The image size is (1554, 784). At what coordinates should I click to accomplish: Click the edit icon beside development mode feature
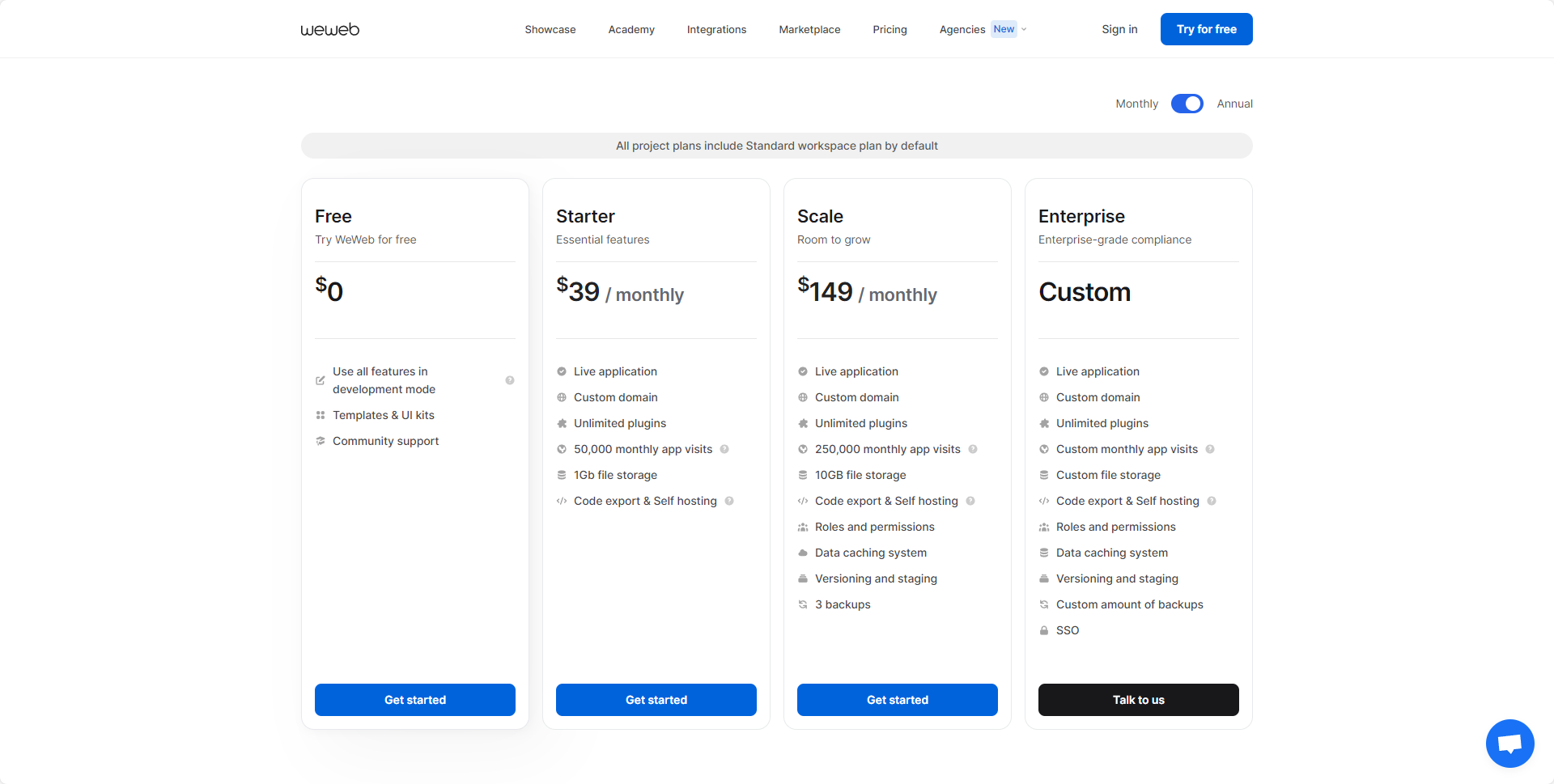coord(321,380)
